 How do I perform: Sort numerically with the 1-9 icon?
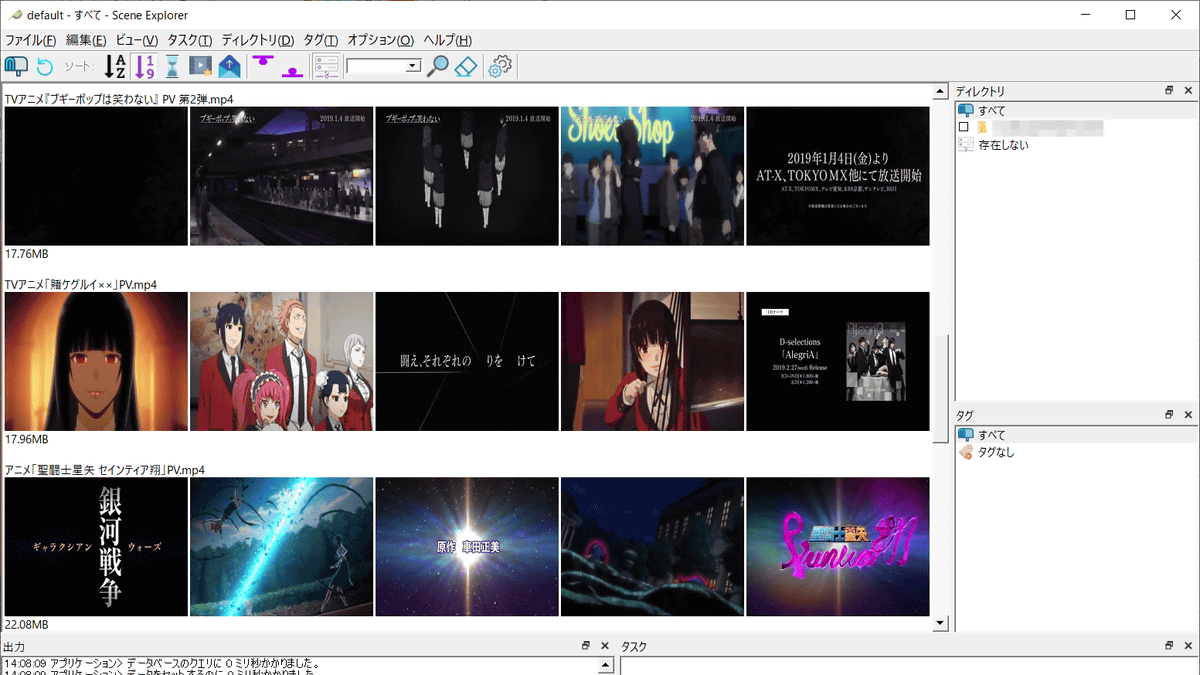144,67
